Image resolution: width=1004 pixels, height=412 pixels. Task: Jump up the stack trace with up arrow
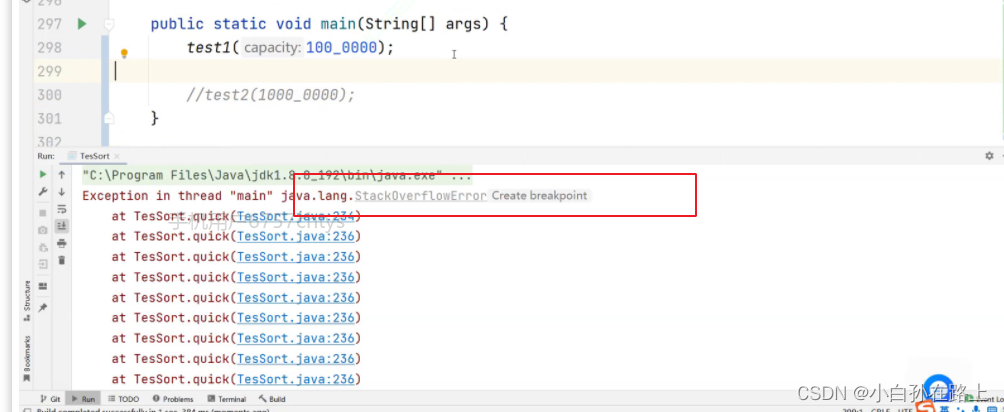pos(61,174)
